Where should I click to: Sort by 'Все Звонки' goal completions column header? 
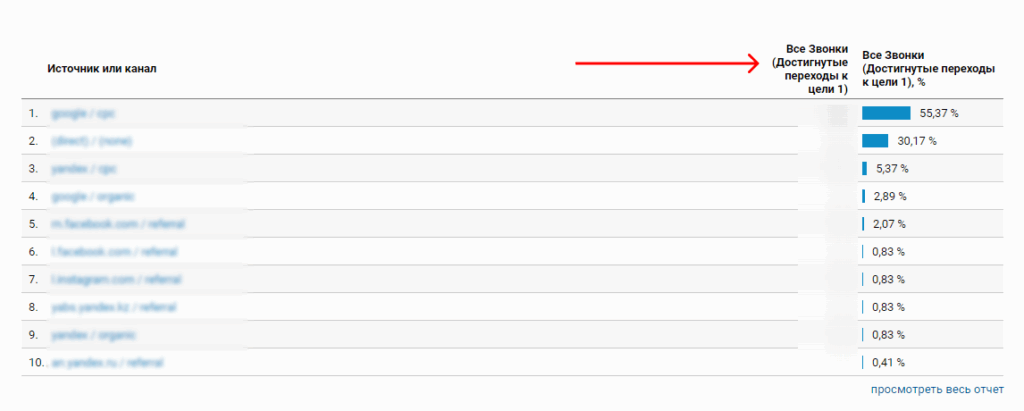click(810, 69)
